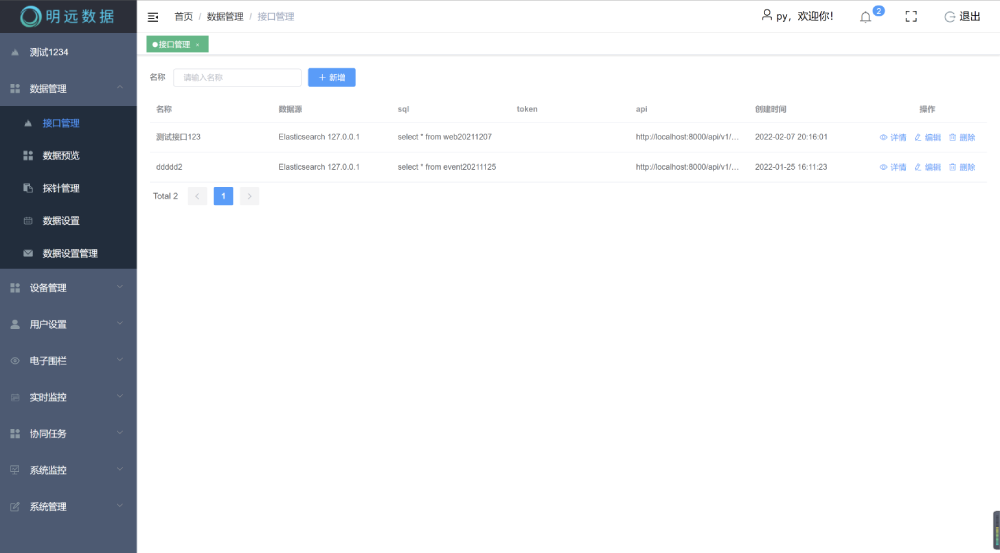
Task: Click the 测试1234 sidebar triangle icon
Action: (x=15, y=52)
